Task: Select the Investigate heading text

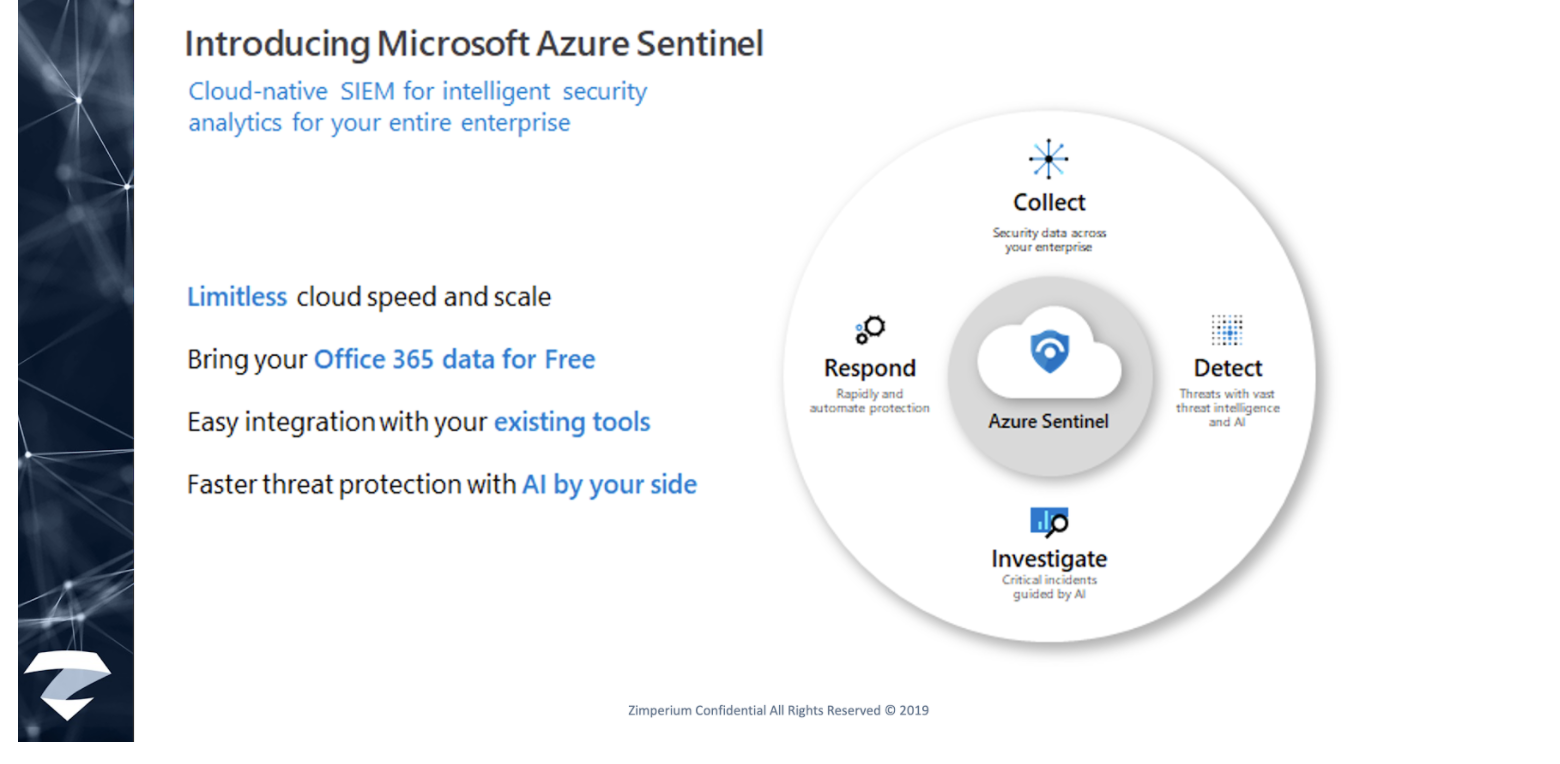Action: coord(1049,558)
